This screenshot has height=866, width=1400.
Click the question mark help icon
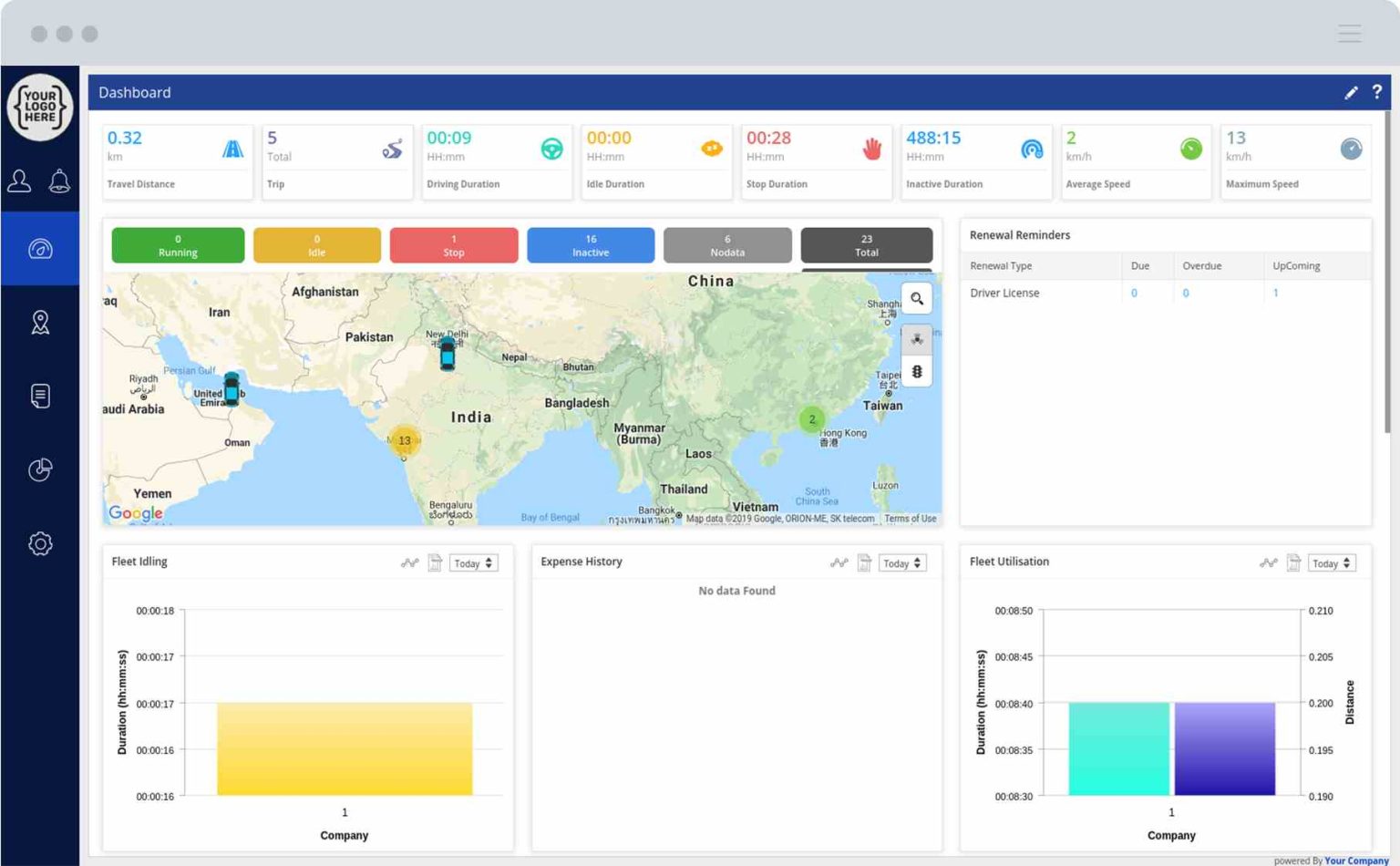1376,92
